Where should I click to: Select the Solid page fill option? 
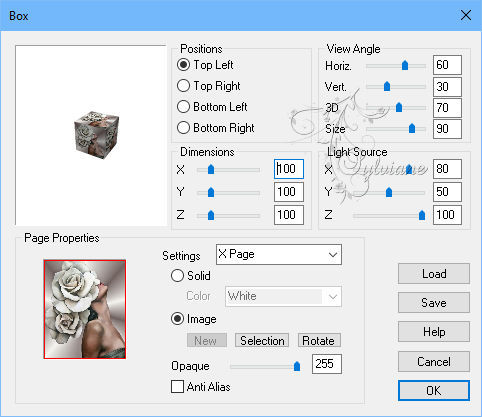coord(191,276)
